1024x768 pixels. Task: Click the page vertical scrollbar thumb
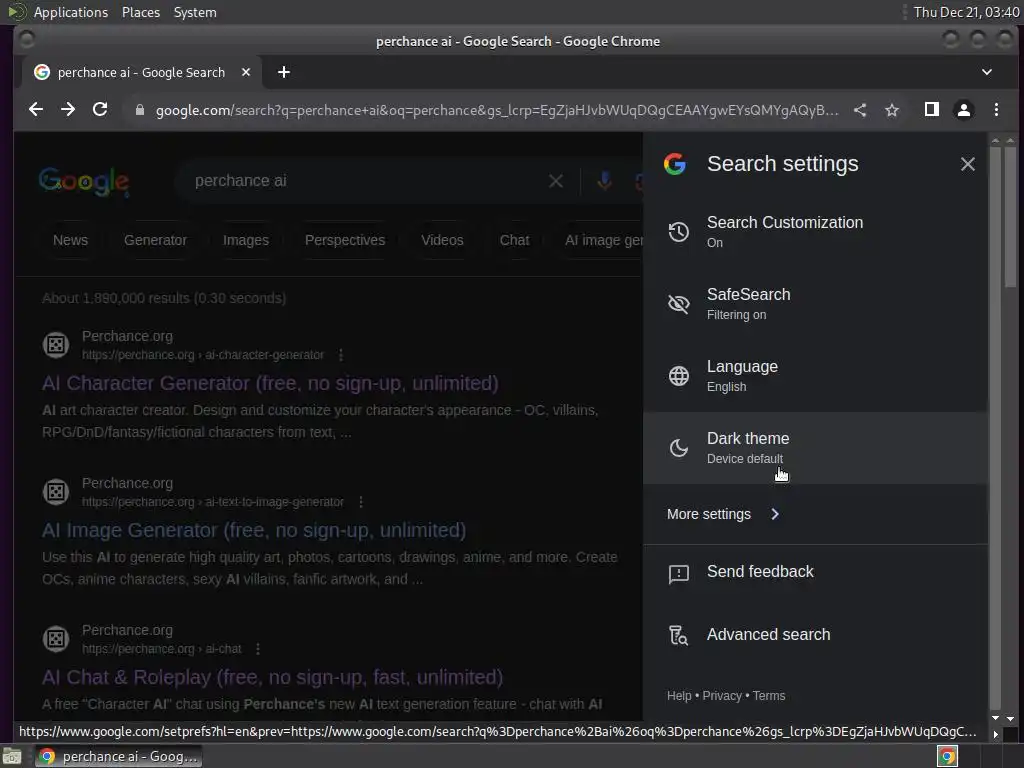point(1010,216)
